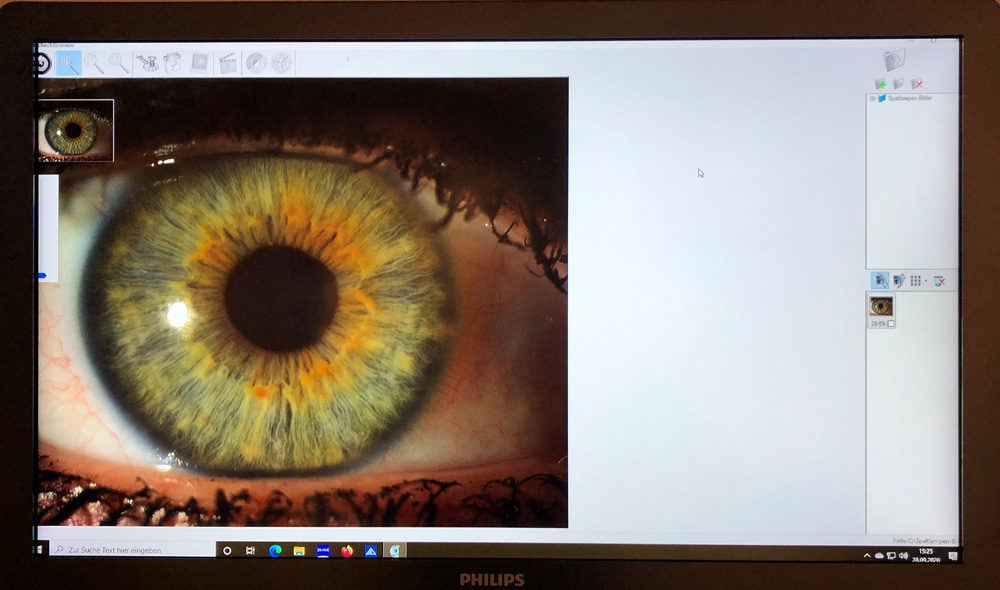Click the large folder icon at top right
This screenshot has width=1000, height=590.
coord(894,59)
